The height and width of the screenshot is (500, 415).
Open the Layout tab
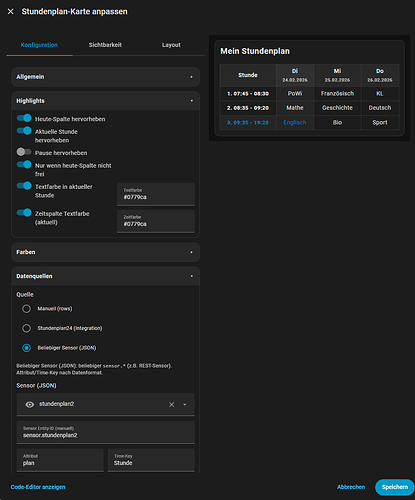(x=171, y=45)
